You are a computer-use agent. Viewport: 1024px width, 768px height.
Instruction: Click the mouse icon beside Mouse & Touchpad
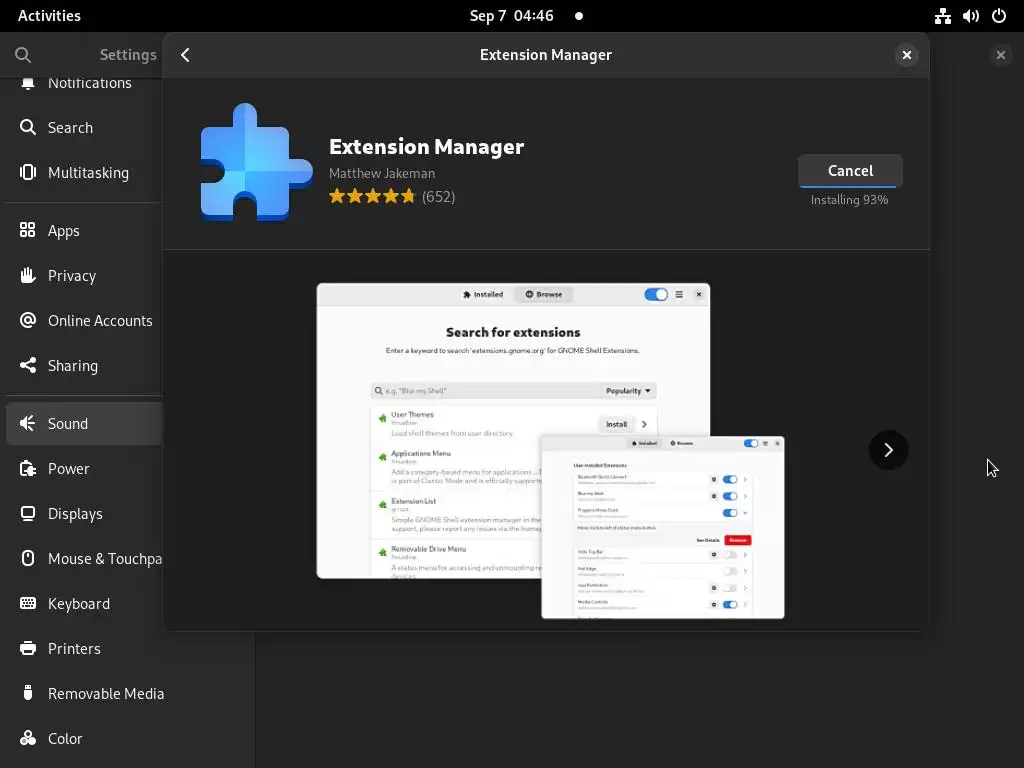pos(27,558)
